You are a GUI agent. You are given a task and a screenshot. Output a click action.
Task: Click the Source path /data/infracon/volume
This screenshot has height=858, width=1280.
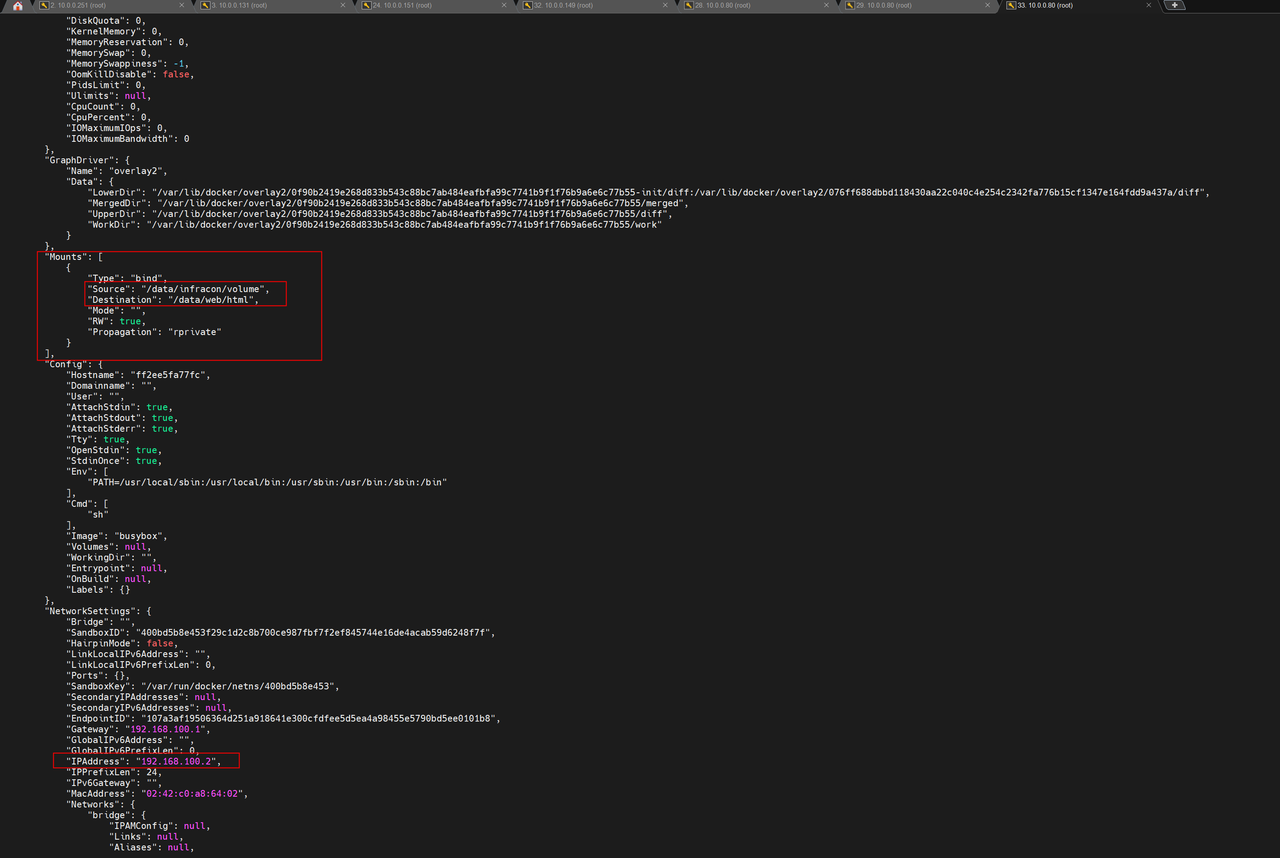(x=205, y=289)
